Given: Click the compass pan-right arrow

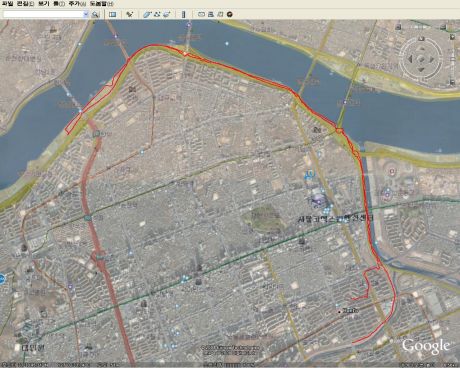Looking at the screenshot, I should click(432, 59).
